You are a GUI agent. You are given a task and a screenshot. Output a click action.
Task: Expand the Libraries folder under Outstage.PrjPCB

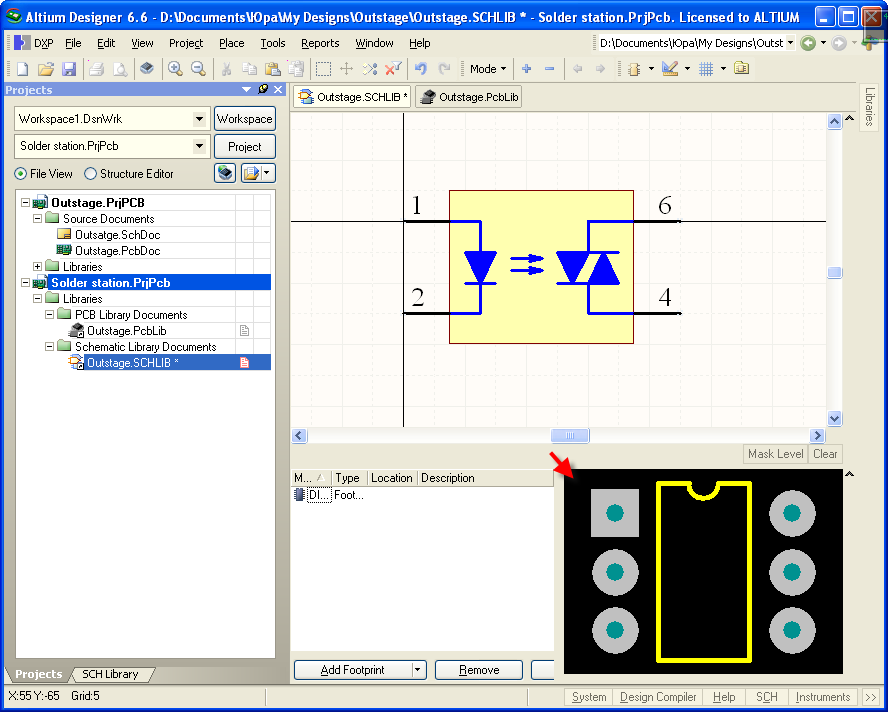[38, 267]
